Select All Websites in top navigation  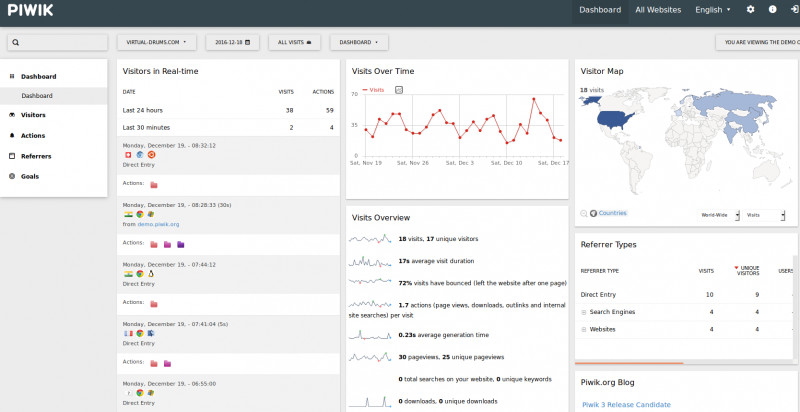(x=658, y=10)
